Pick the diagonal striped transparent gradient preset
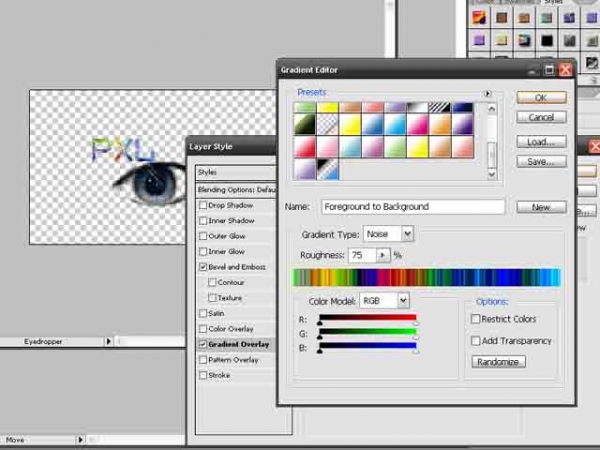The height and width of the screenshot is (450, 600). tap(440, 107)
